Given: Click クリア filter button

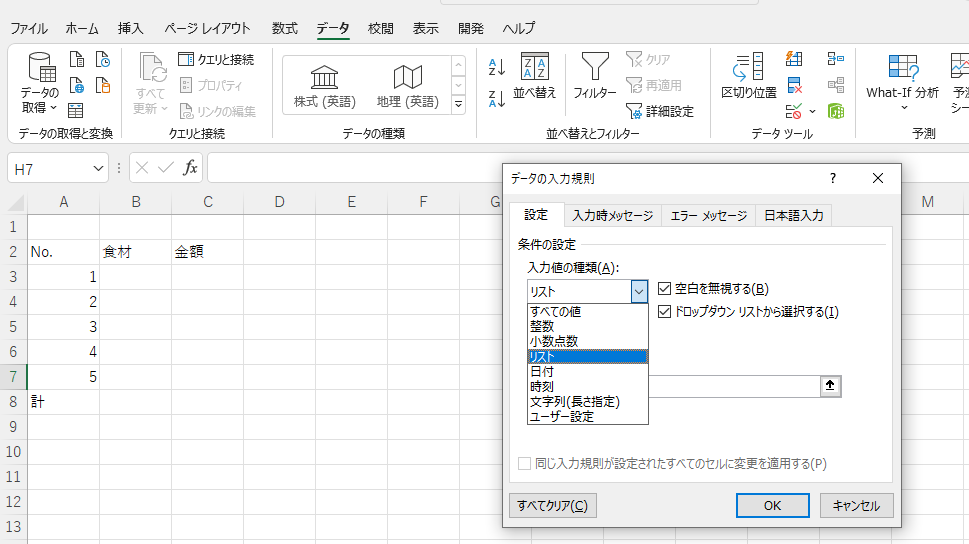Looking at the screenshot, I should pos(648,59).
